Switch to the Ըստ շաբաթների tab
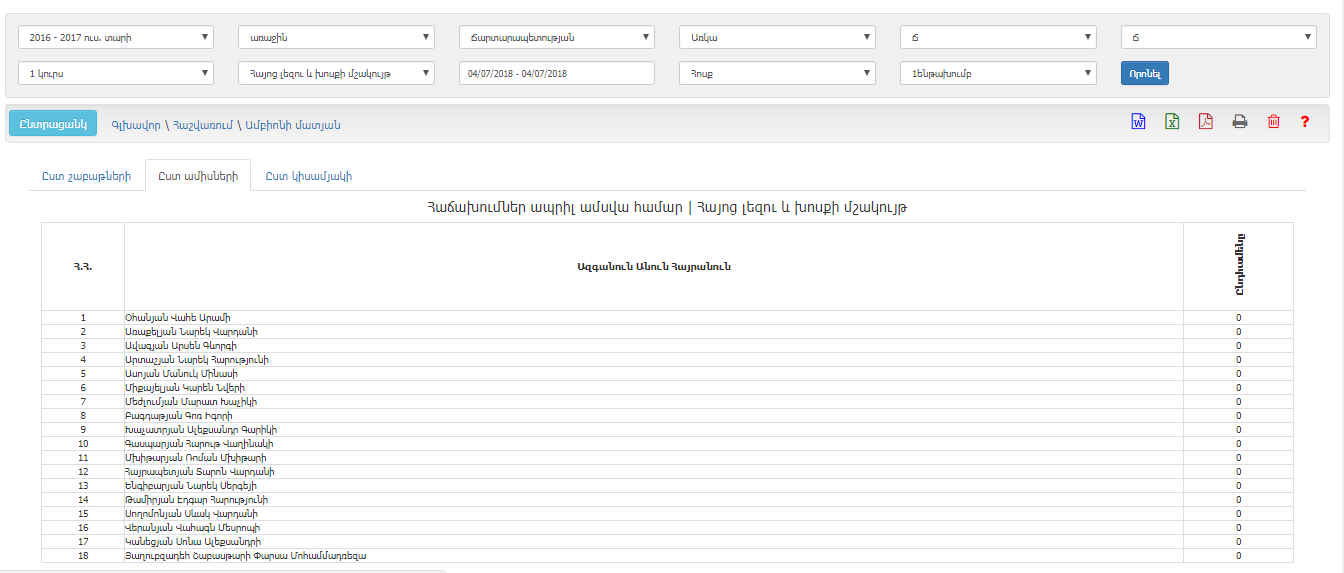Viewport: 1344px width, 573px height. (86, 176)
